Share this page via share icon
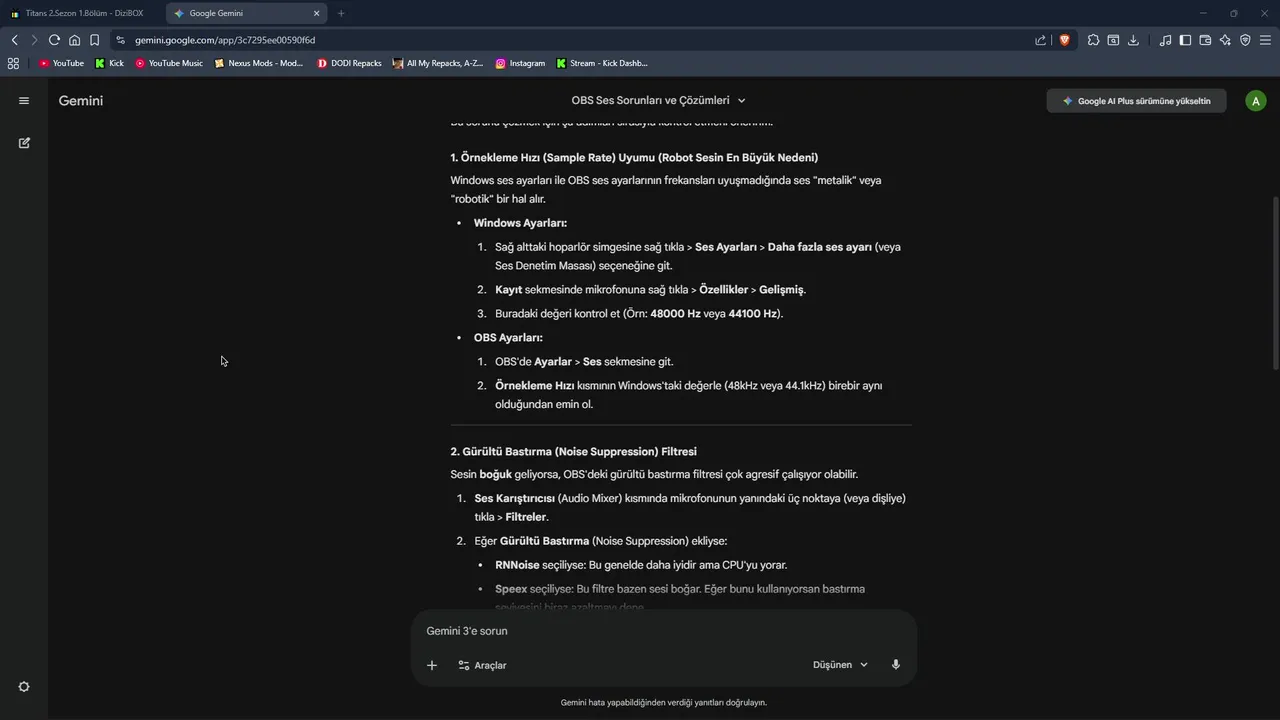Viewport: 1280px width, 720px height. [1041, 40]
